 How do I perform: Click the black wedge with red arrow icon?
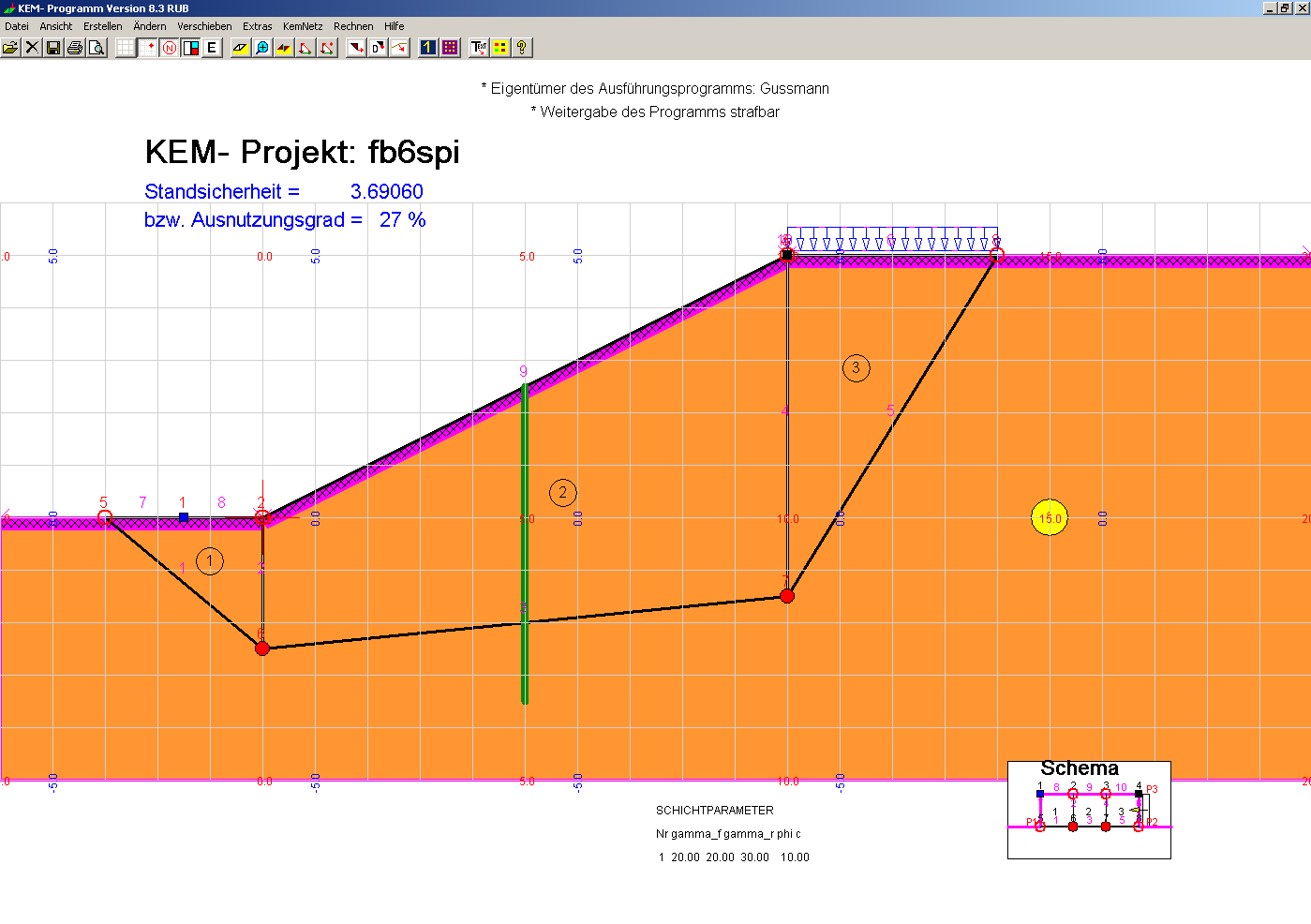point(356,47)
